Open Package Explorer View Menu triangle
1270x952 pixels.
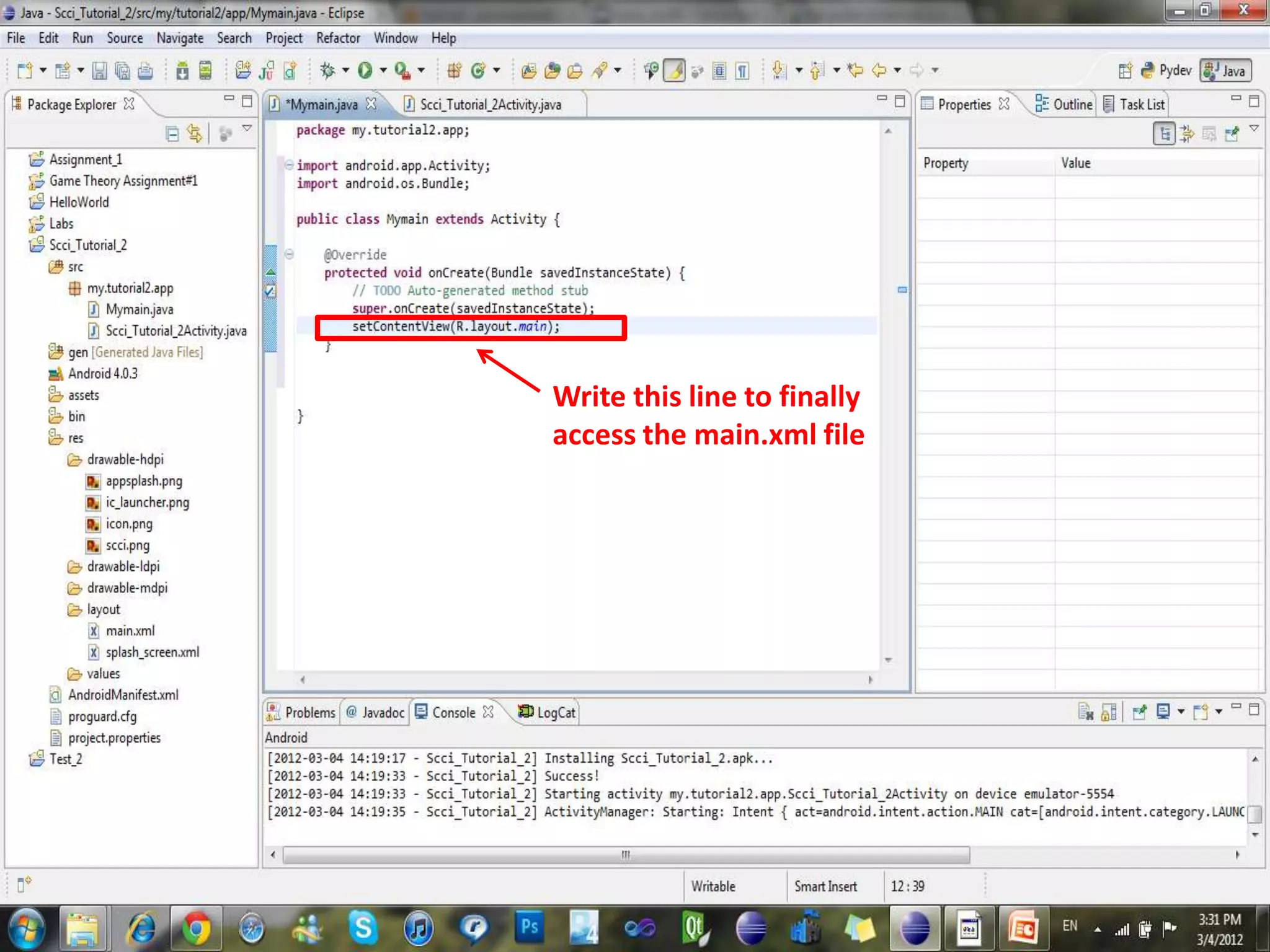[x=247, y=128]
